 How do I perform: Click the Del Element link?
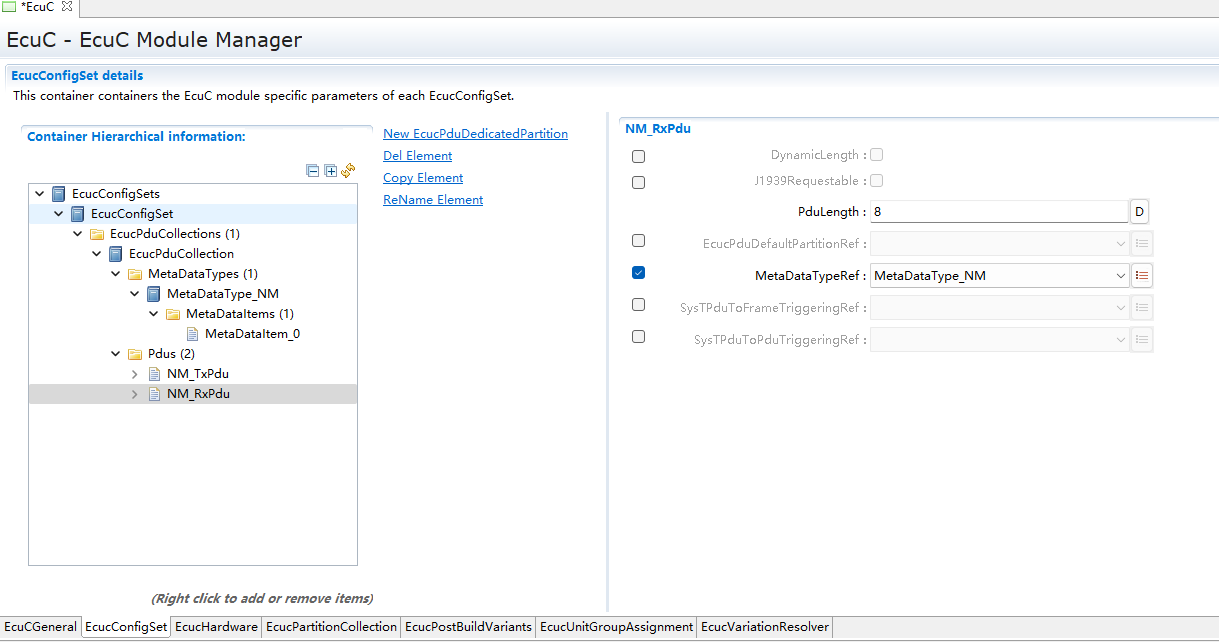pos(417,156)
